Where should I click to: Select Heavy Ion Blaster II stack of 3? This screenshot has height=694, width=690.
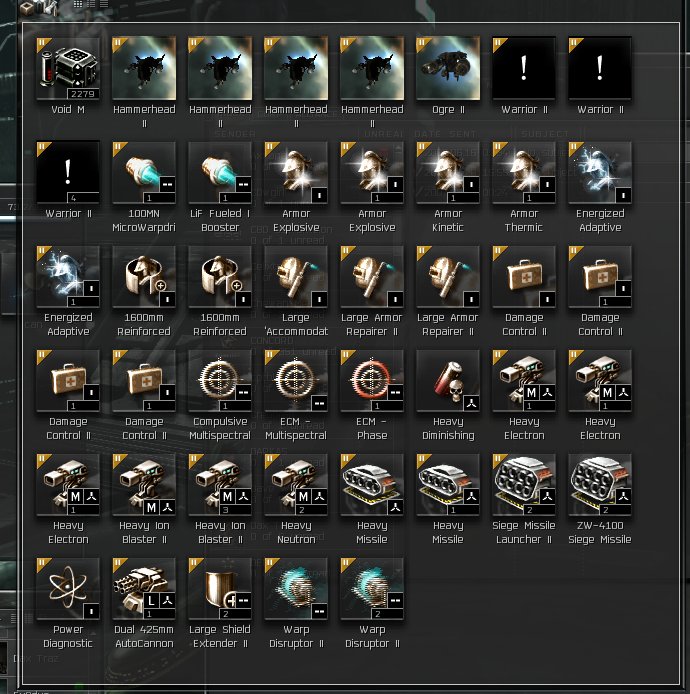(220, 485)
